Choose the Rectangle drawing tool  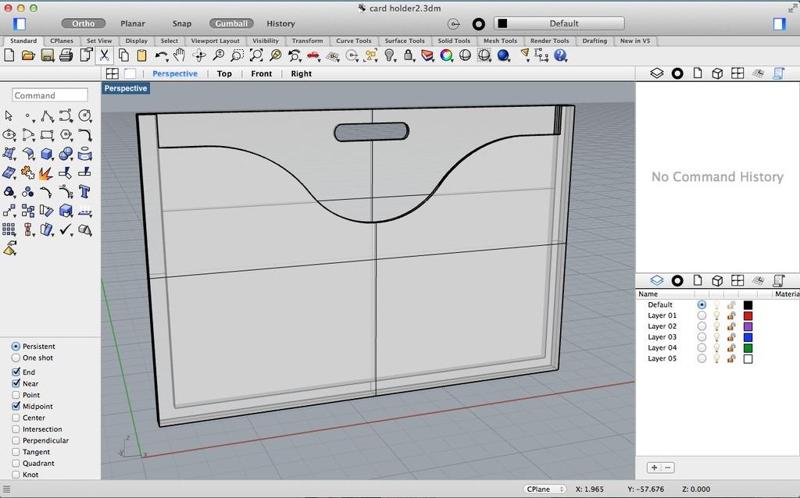(47, 134)
